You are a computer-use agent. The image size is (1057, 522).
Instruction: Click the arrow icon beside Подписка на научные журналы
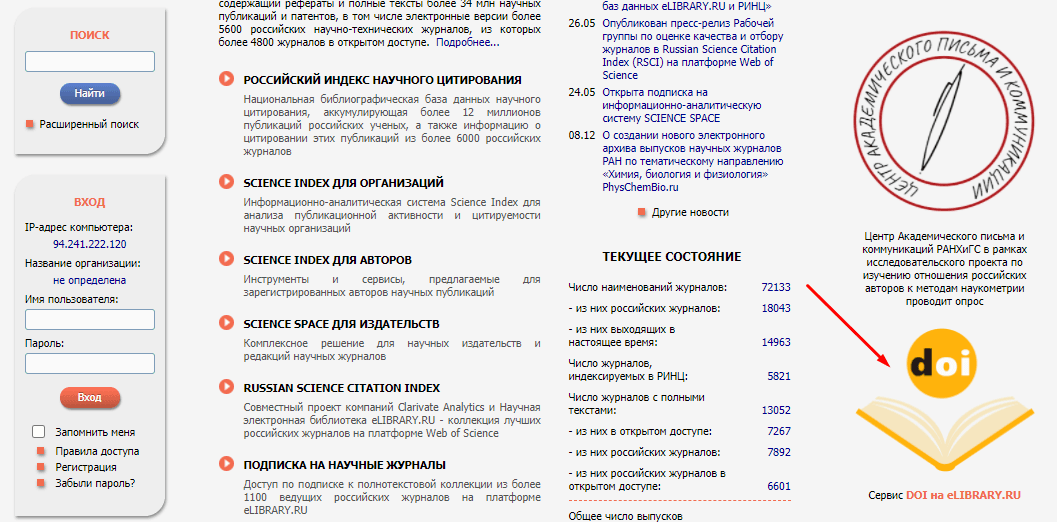226,464
